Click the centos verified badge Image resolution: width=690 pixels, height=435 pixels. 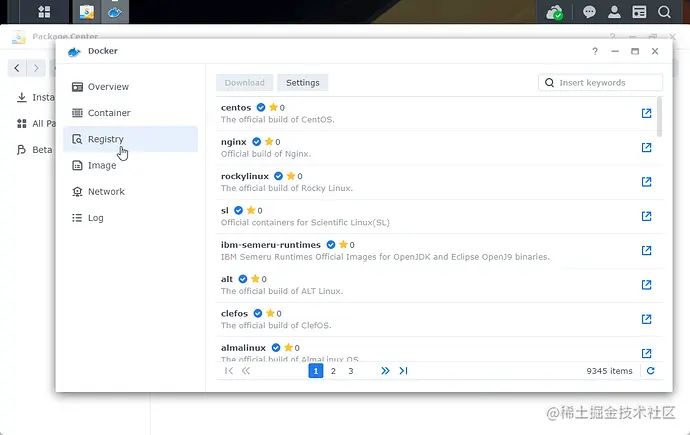click(261, 107)
